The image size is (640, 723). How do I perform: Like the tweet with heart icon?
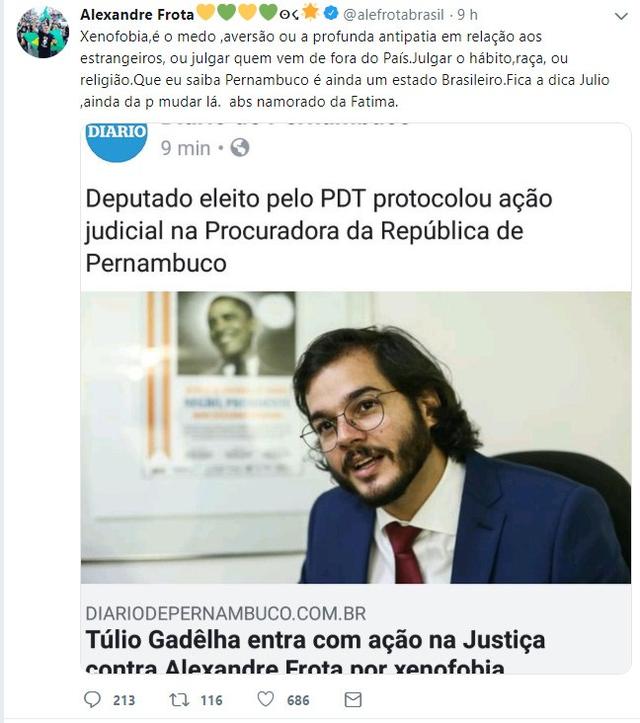click(266, 699)
